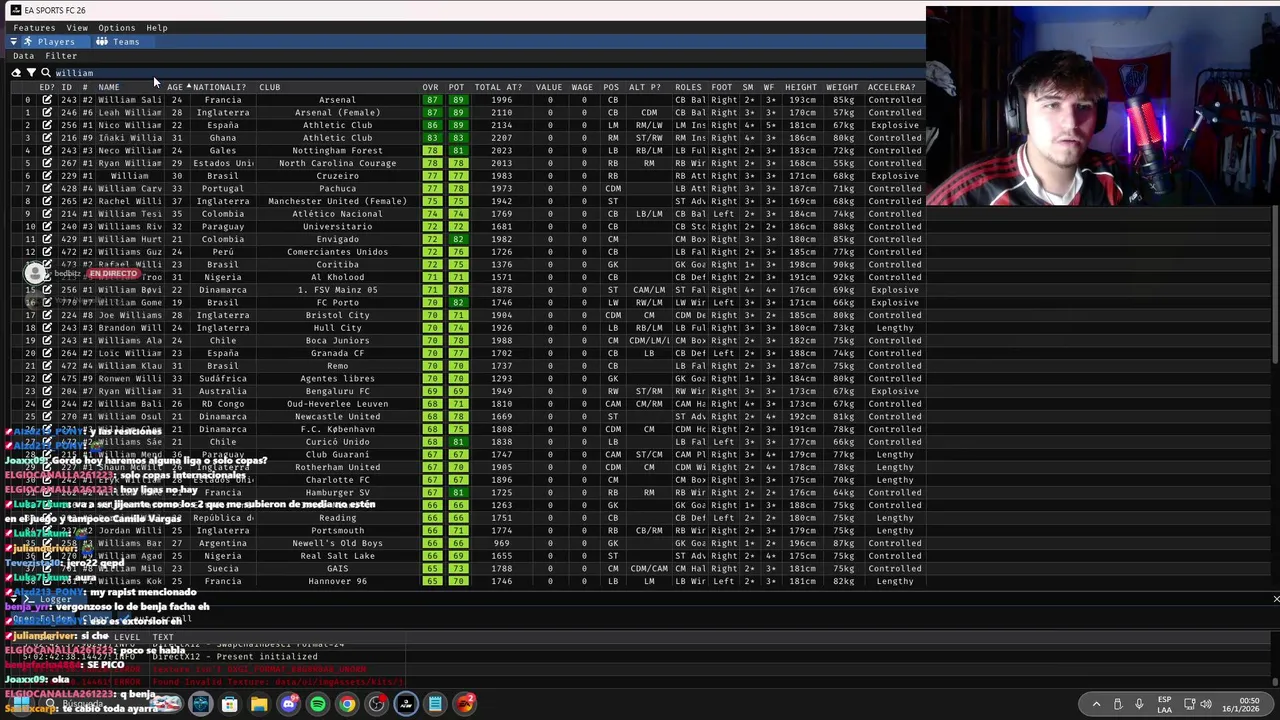Click the volume icon in system tray
This screenshot has width=1280, height=720.
pyautogui.click(x=1206, y=704)
